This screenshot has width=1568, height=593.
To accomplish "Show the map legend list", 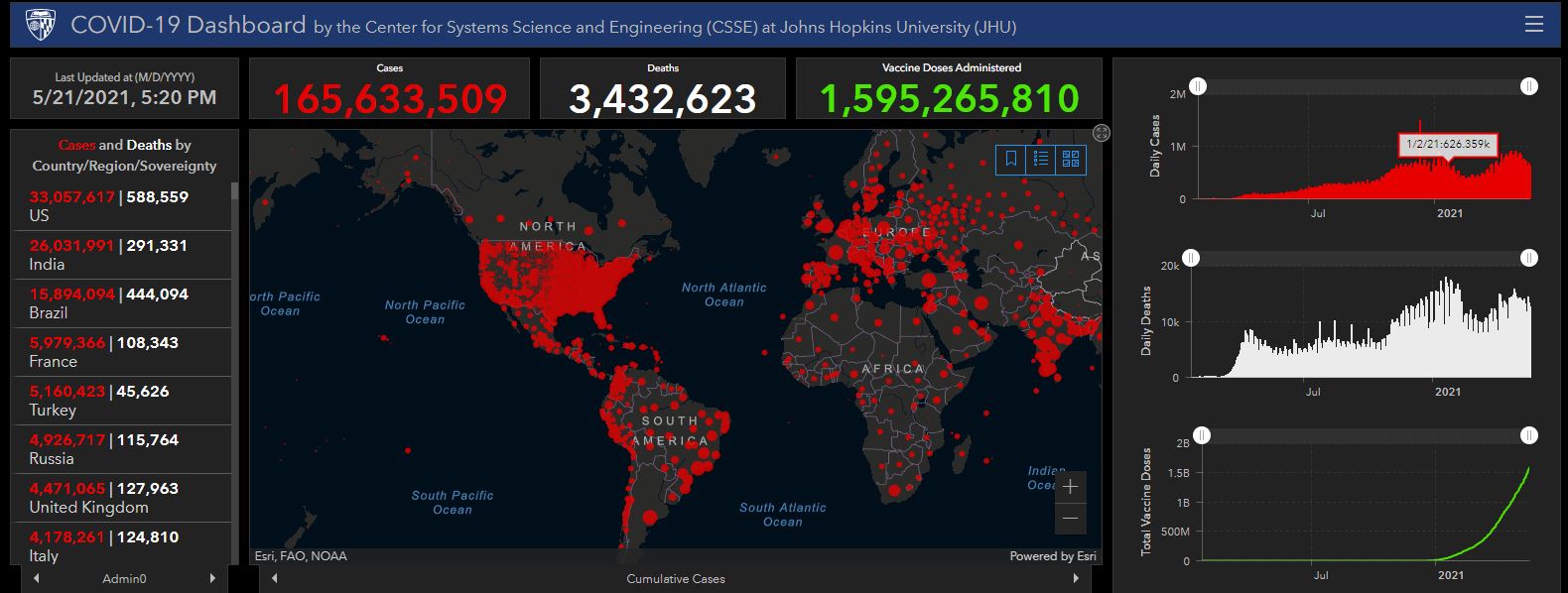I will coord(1041,159).
